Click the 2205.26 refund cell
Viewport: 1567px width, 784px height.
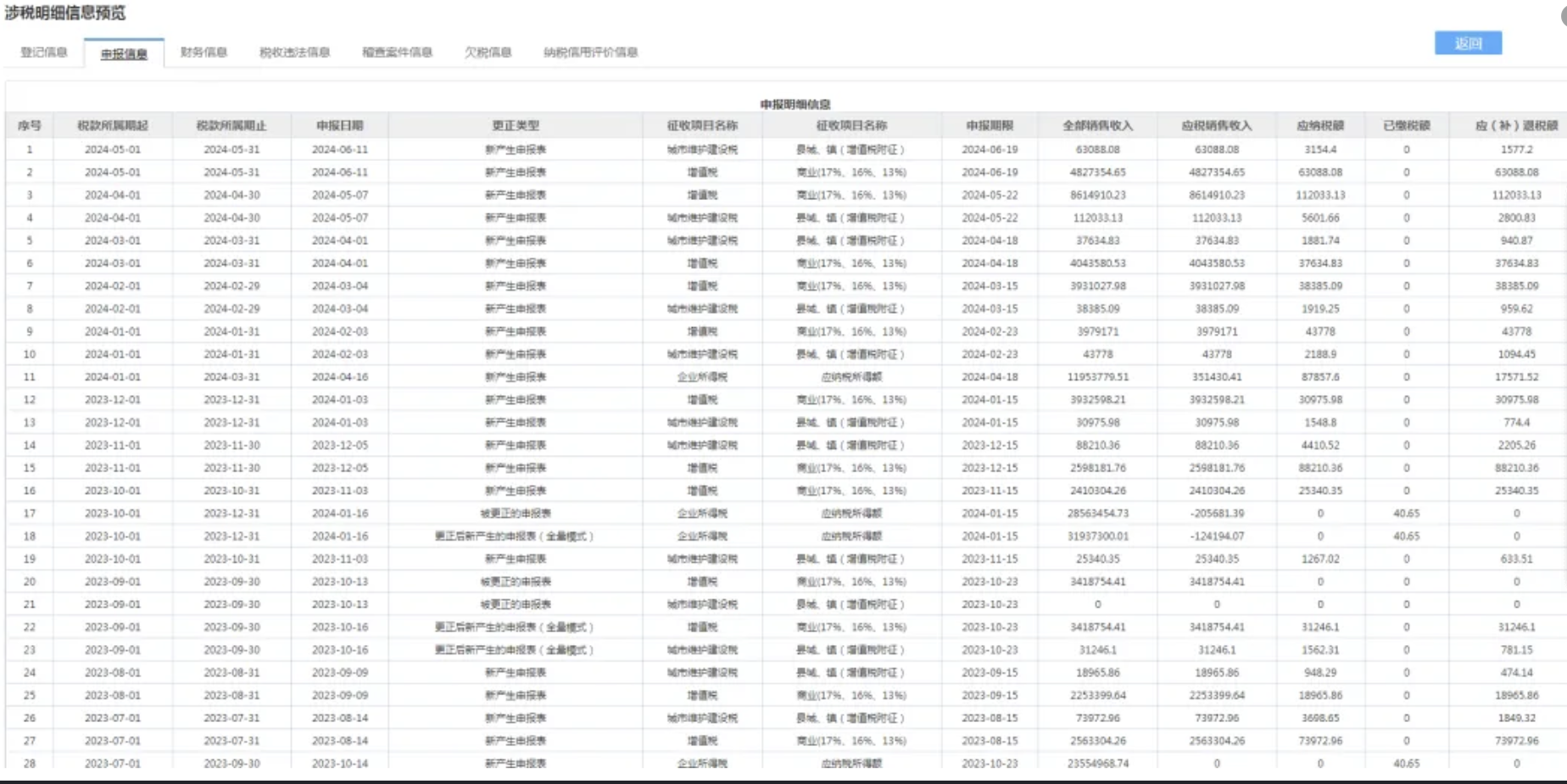1516,445
